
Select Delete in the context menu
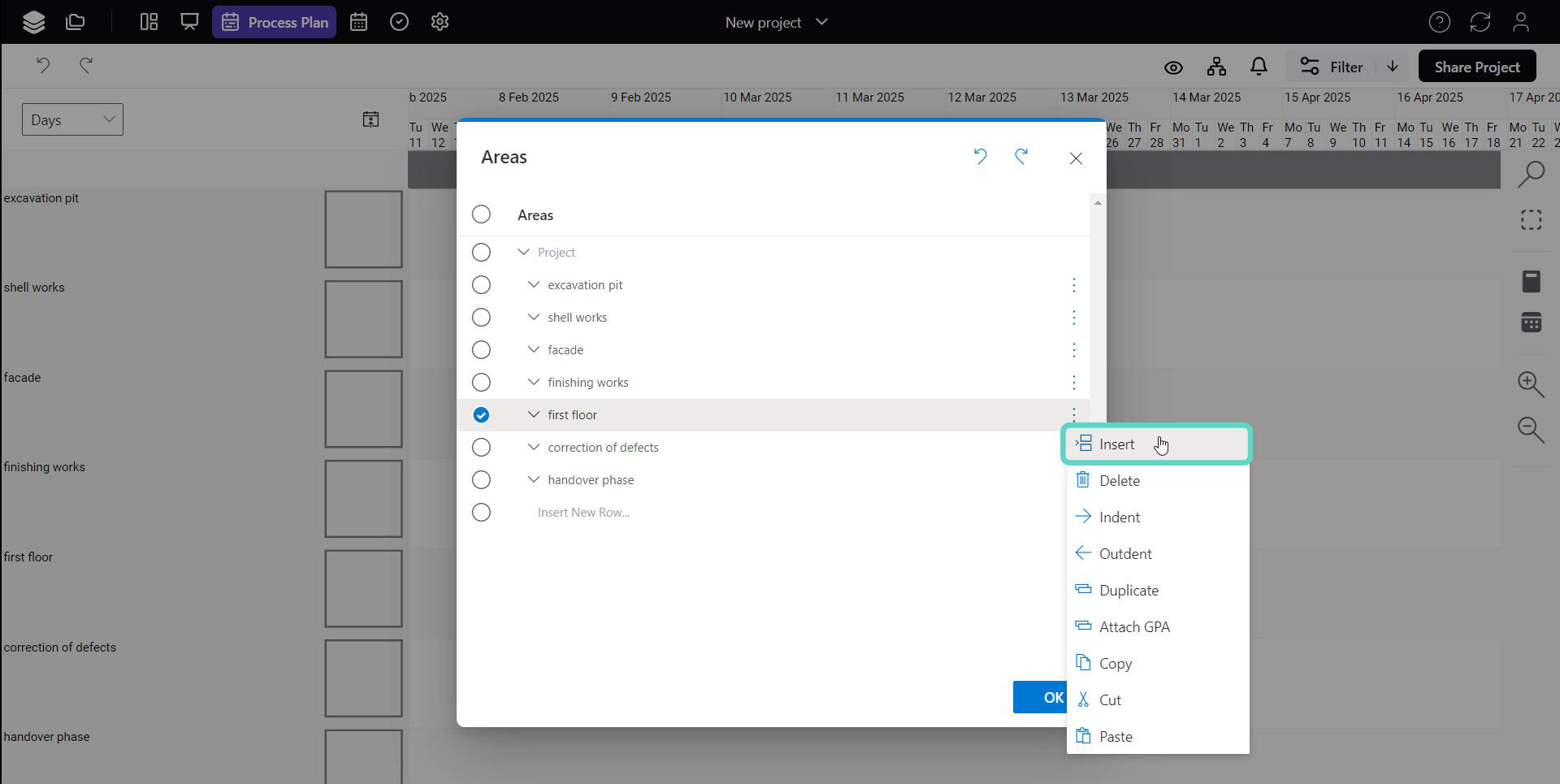[1119, 481]
